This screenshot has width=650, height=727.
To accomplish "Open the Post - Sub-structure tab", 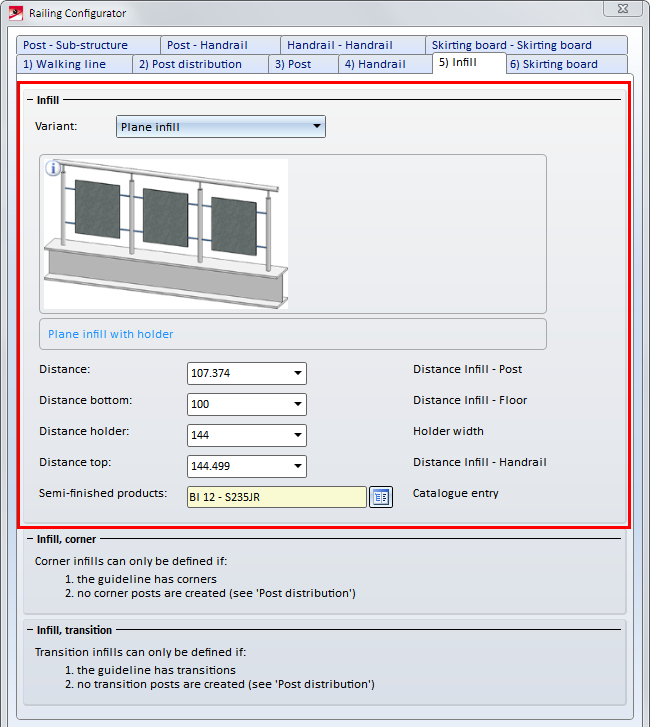I will (x=87, y=45).
